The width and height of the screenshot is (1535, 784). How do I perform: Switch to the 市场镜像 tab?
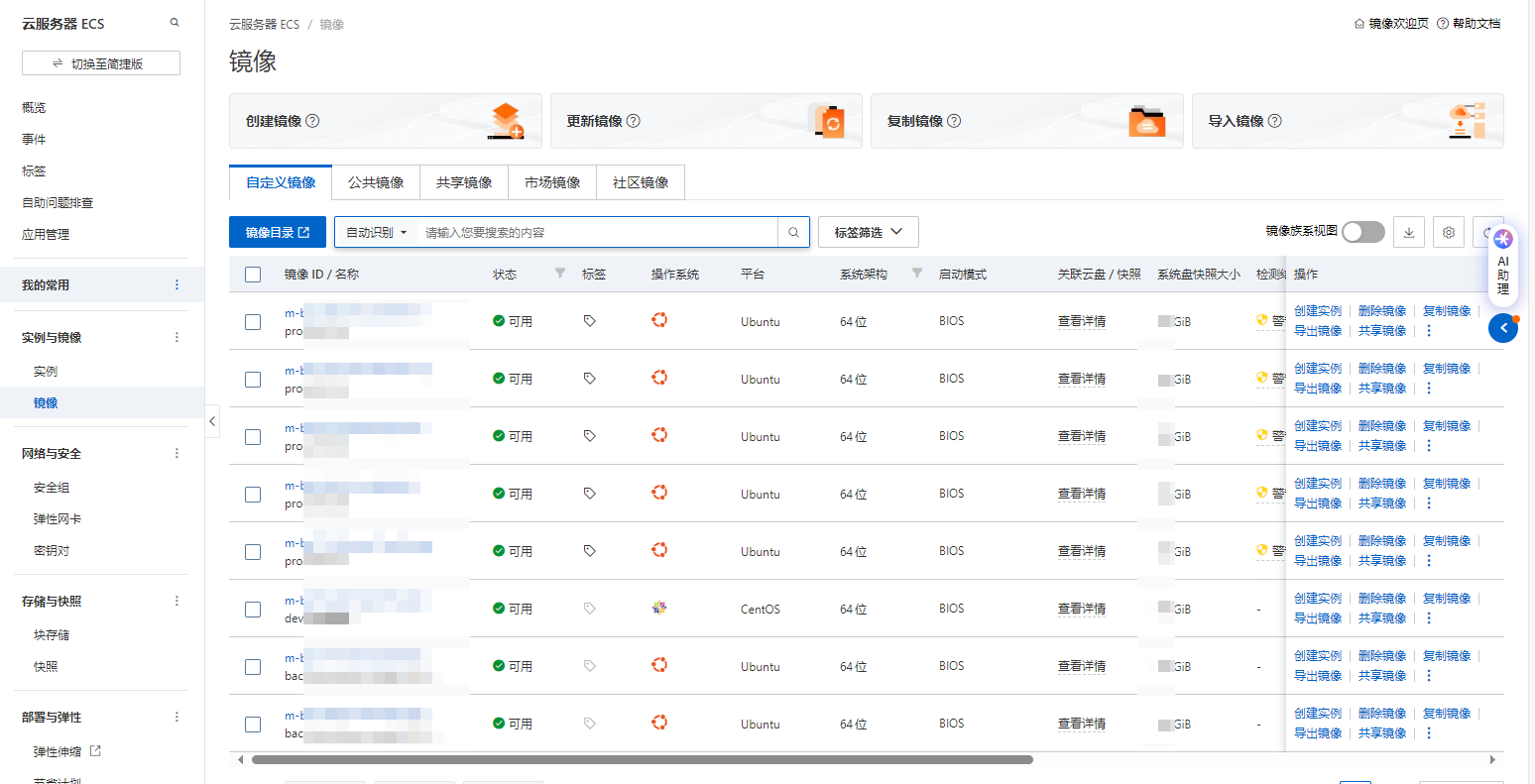552,182
